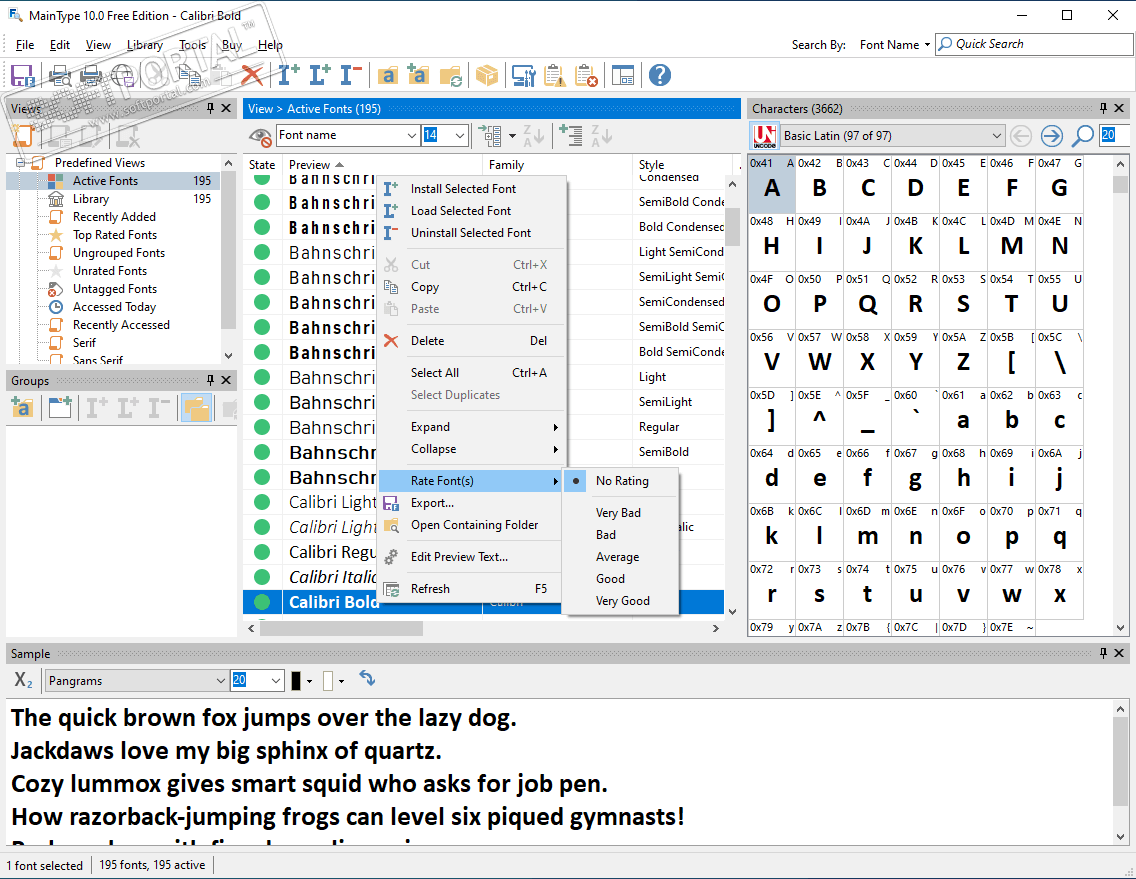
Task: Open the Expand submenu in the context menu
Action: (x=471, y=427)
